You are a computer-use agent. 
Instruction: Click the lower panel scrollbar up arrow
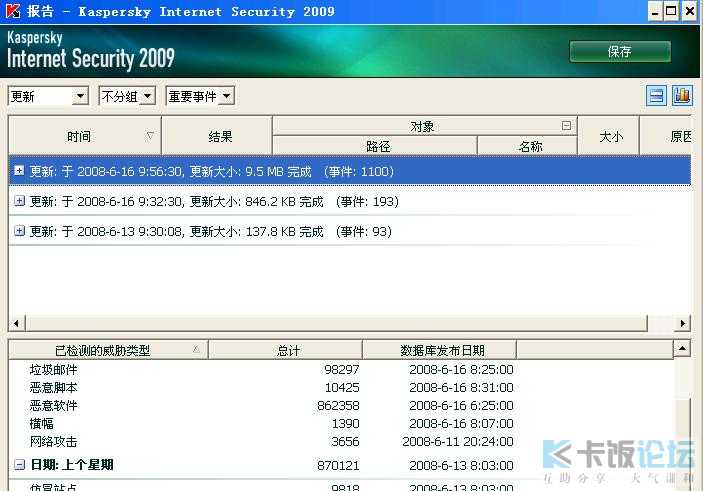pyautogui.click(x=682, y=348)
